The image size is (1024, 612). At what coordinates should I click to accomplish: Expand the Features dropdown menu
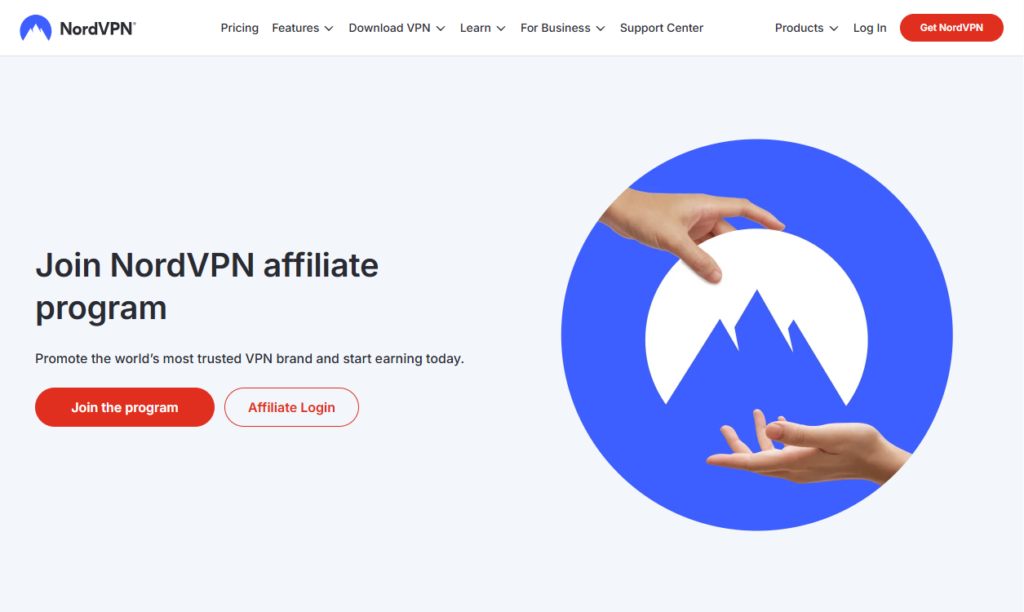(302, 28)
